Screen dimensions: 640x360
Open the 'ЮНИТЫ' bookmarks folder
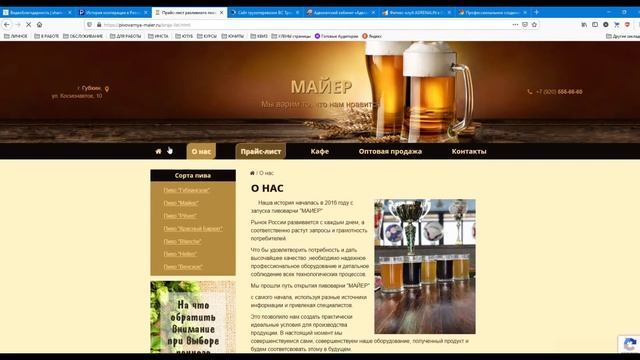click(x=233, y=36)
